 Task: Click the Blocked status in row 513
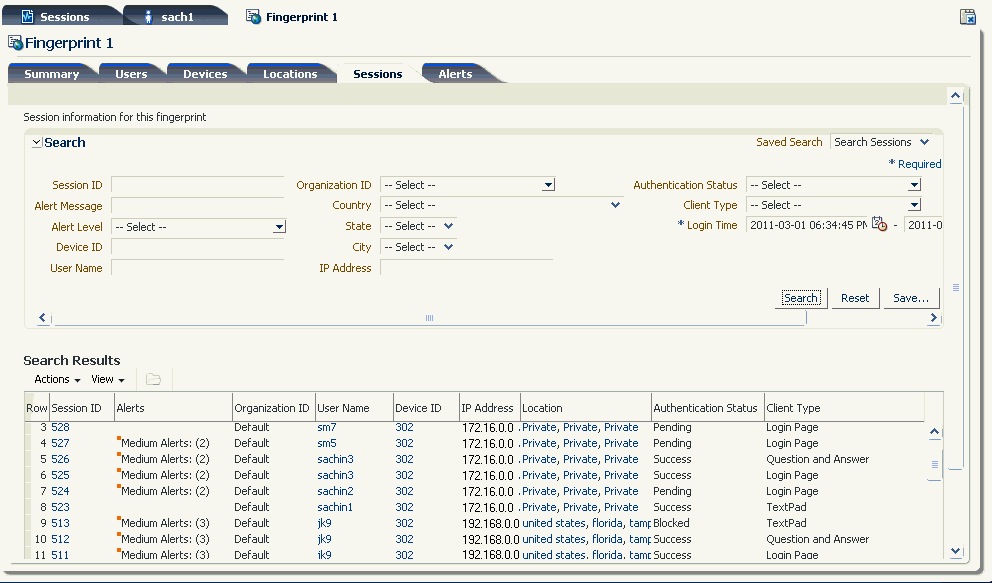671,523
